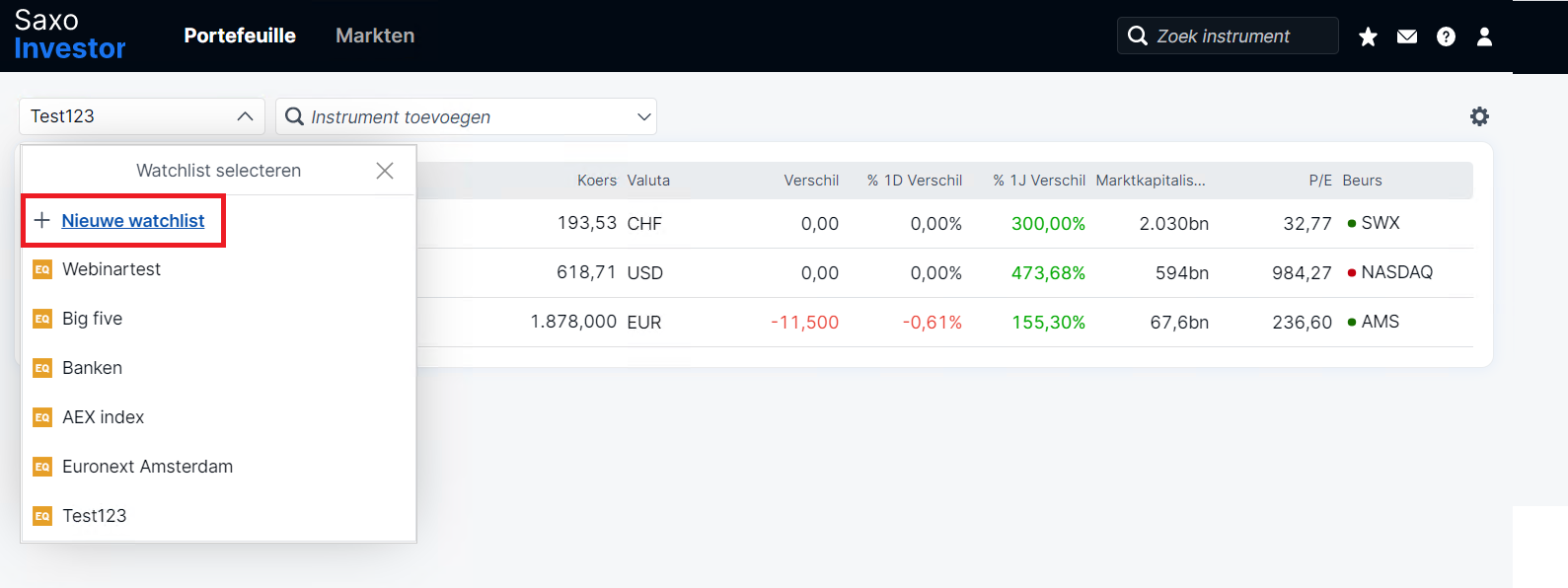Click the 618,71 price cell
Image resolution: width=1568 pixels, height=588 pixels.
(586, 272)
